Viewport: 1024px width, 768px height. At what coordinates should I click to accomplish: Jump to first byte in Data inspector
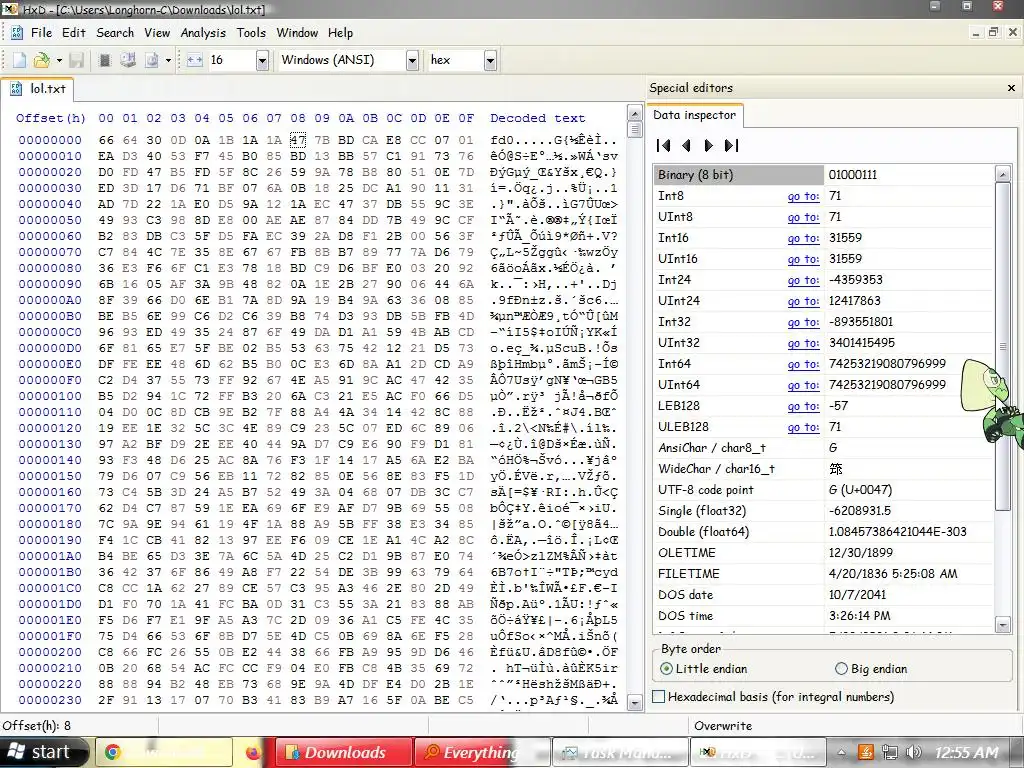[664, 146]
